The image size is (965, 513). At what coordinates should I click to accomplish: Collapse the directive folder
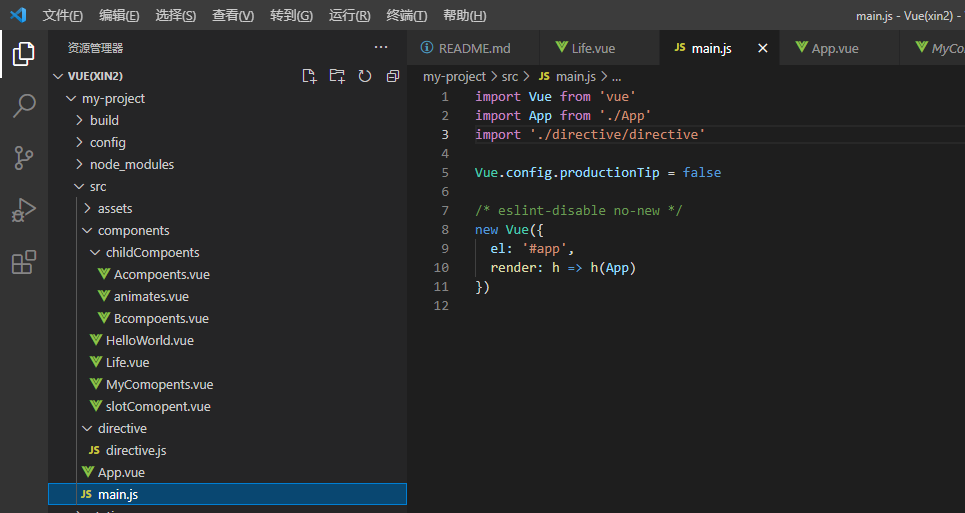coord(87,428)
